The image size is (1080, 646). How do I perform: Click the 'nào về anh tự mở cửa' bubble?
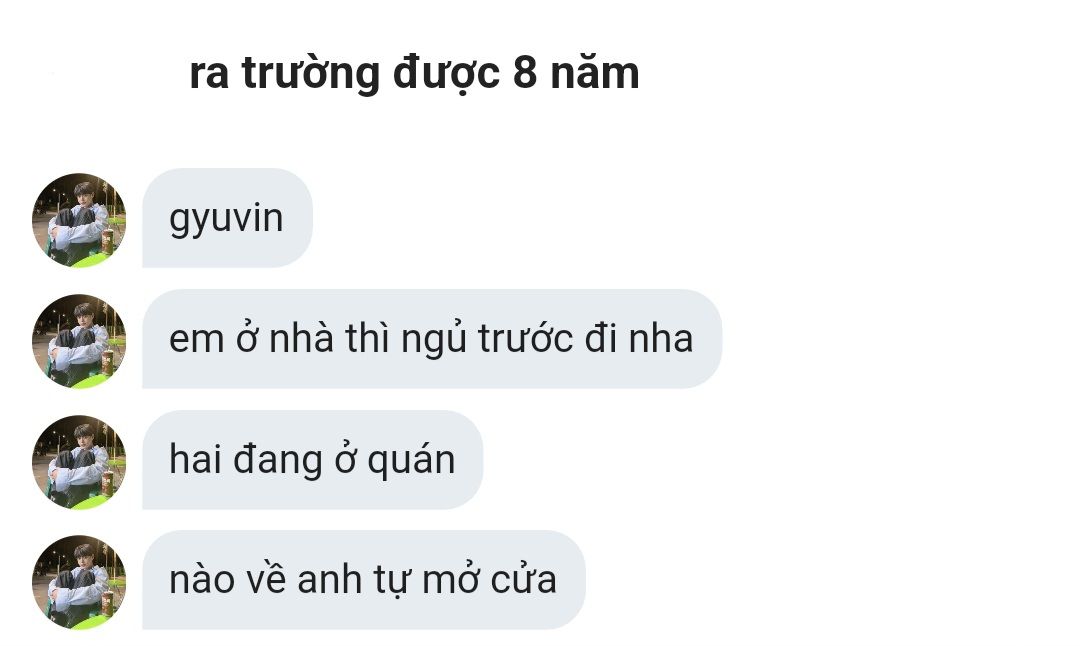(x=364, y=580)
